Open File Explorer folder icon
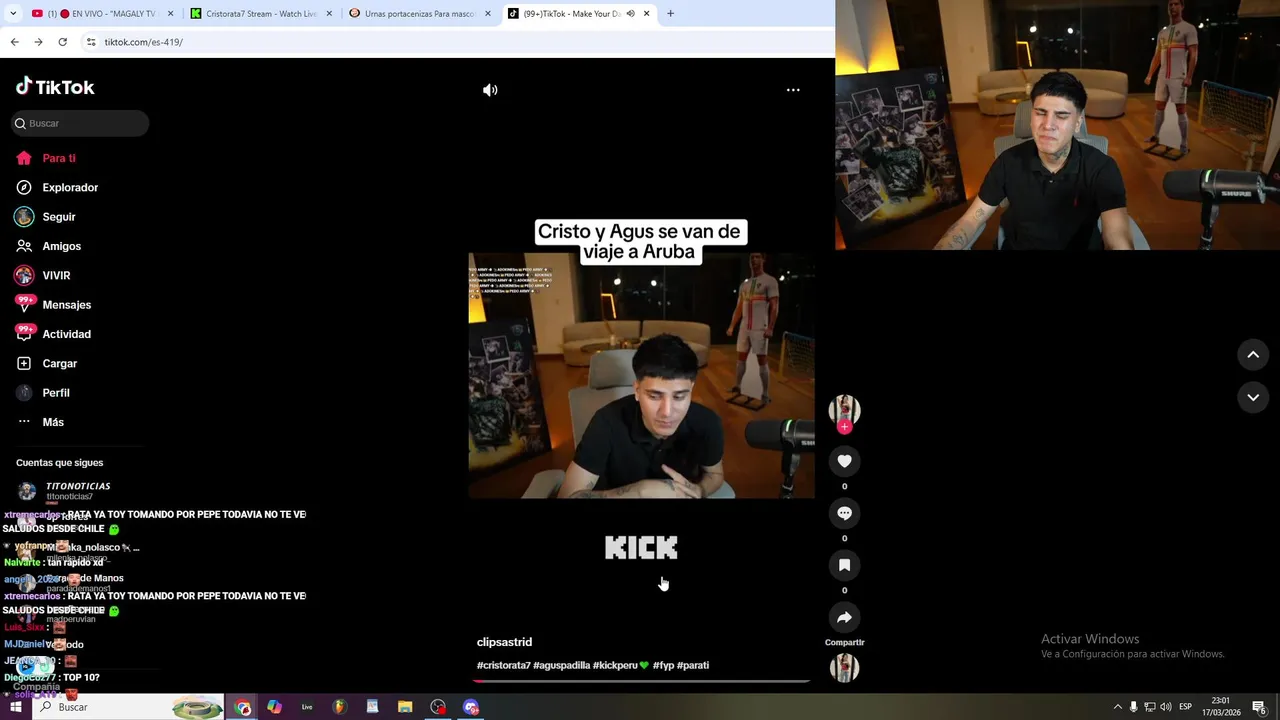Screen dimensions: 1280x720 [405, 707]
